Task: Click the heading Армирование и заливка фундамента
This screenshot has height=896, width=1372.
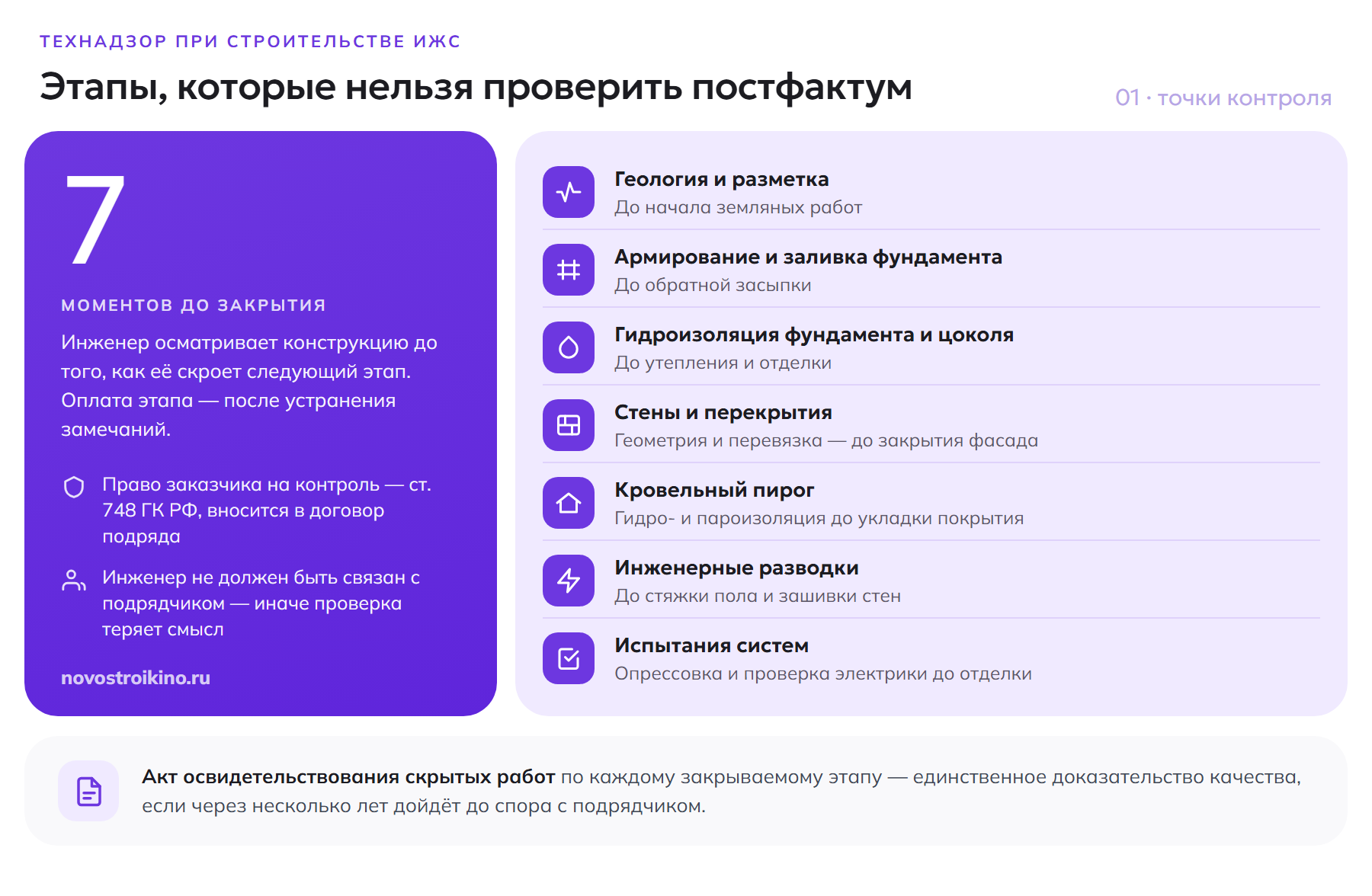Action: pos(808,257)
